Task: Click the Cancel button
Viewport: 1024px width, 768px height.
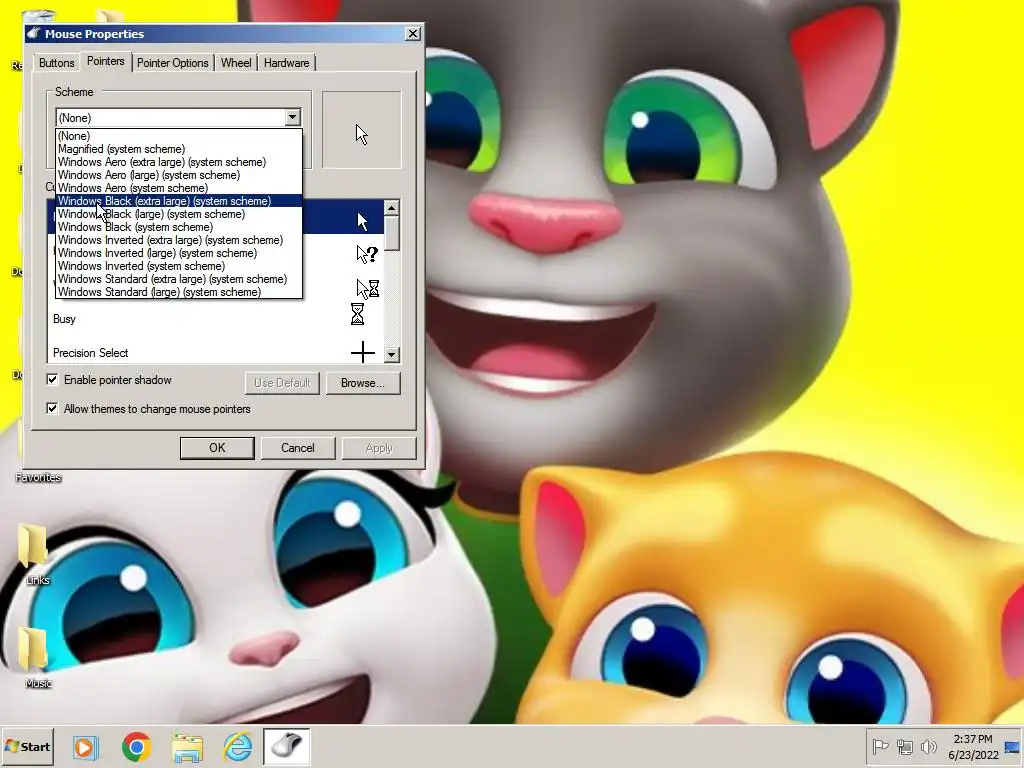Action: tap(298, 448)
